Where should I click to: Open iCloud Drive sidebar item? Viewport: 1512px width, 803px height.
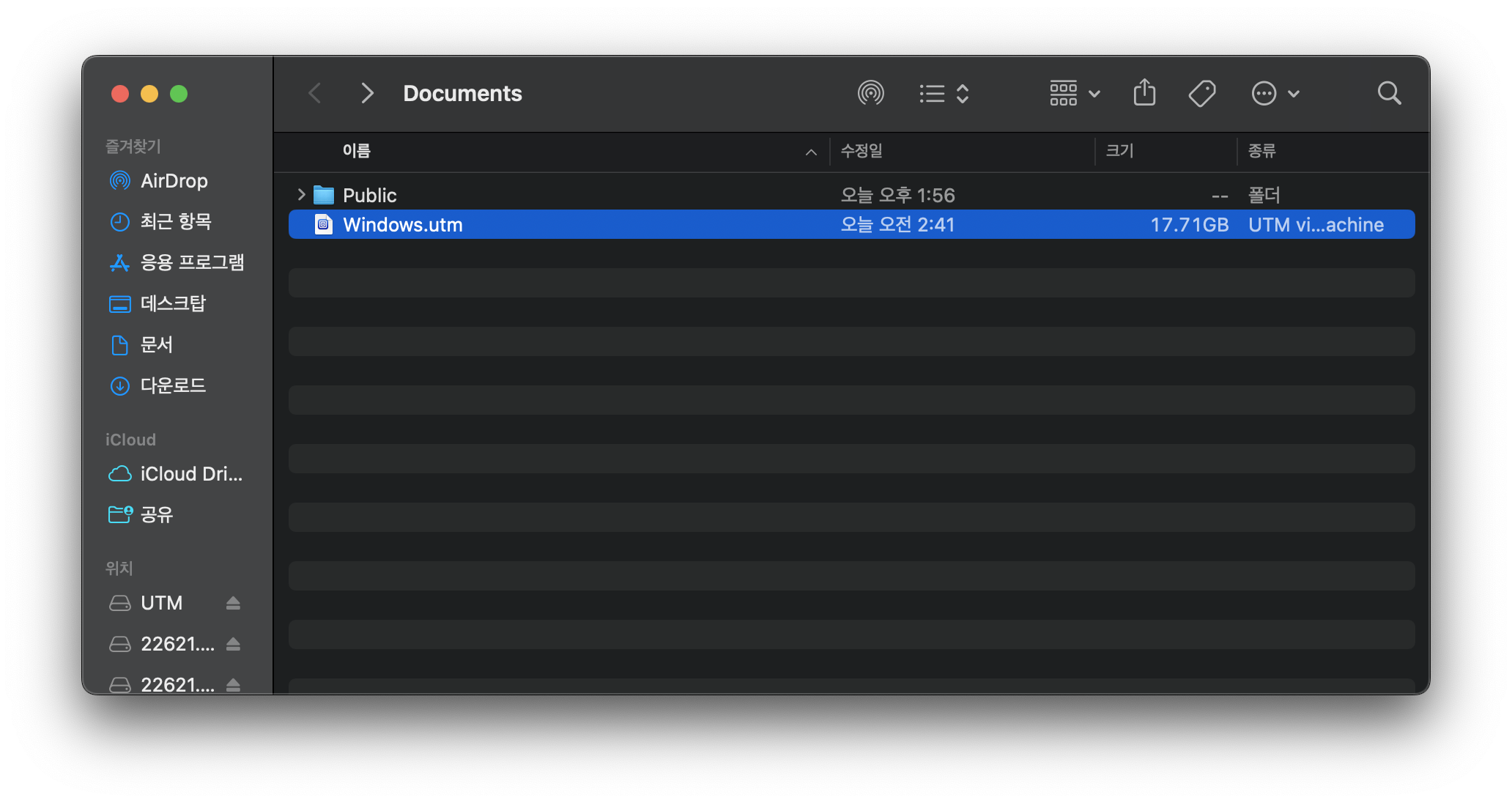click(190, 474)
